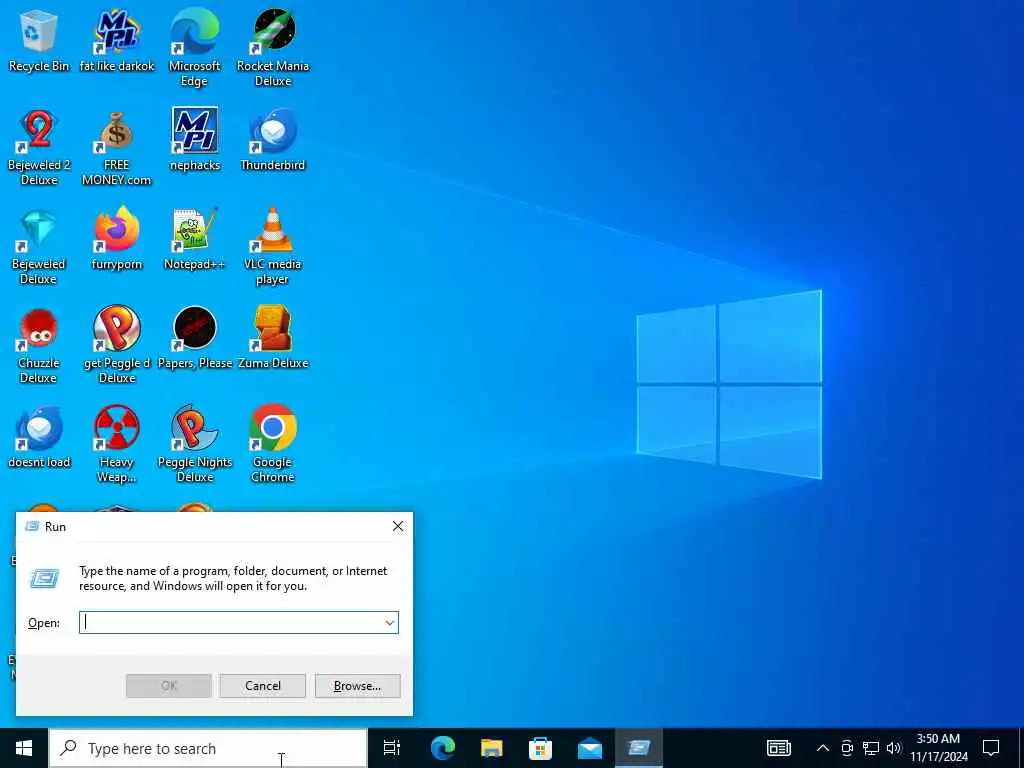Screen dimensions: 1024x768
Task: Select the 'doesnt load' desktop shortcut
Action: [39, 438]
